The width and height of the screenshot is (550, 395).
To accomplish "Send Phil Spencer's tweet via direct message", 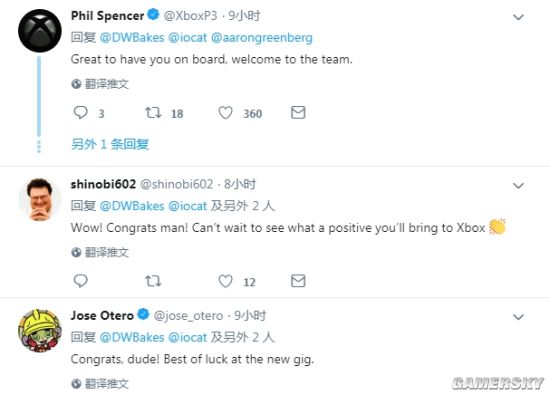I will (298, 113).
